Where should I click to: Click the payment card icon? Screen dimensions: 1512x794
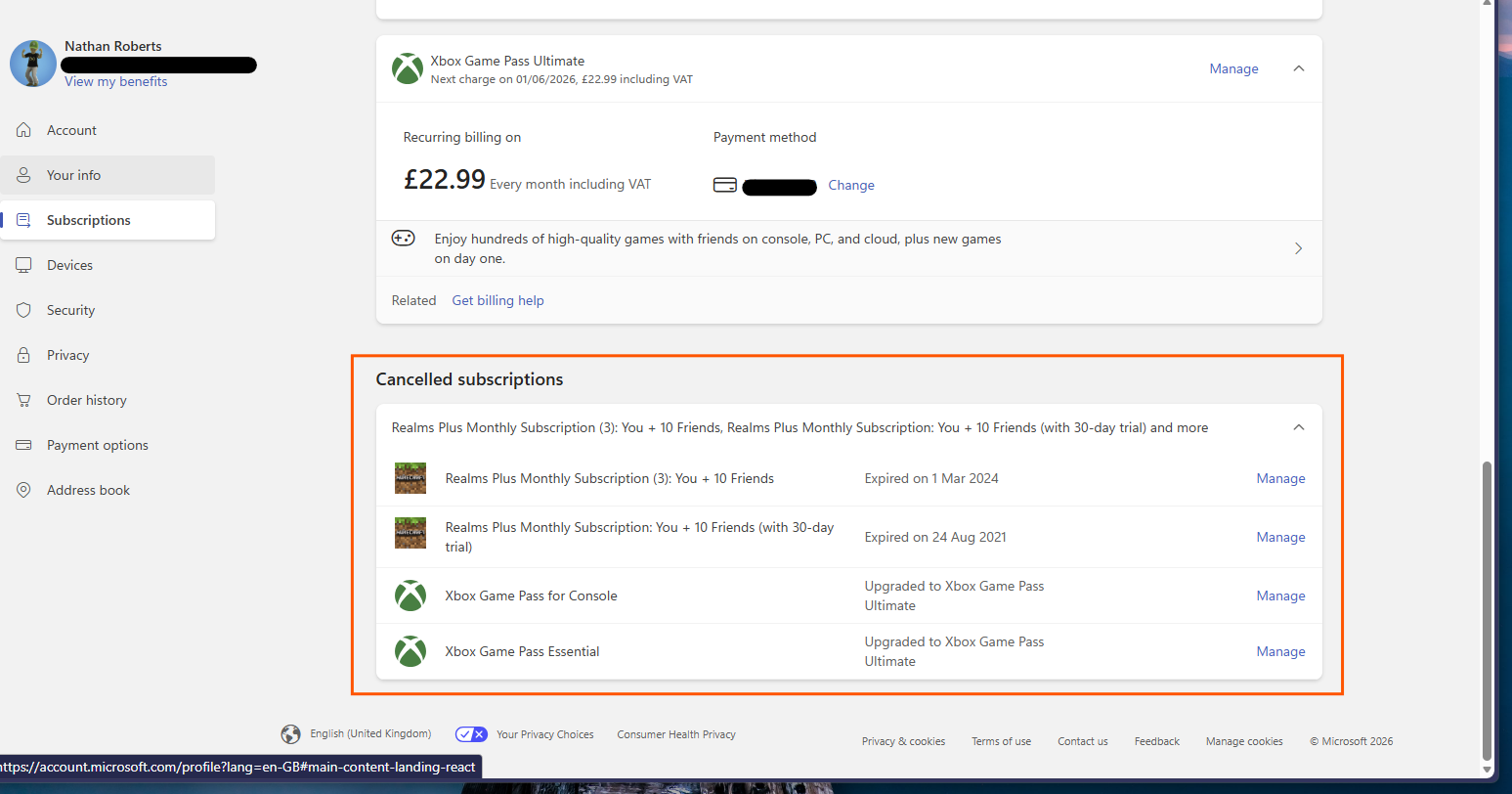tap(725, 185)
